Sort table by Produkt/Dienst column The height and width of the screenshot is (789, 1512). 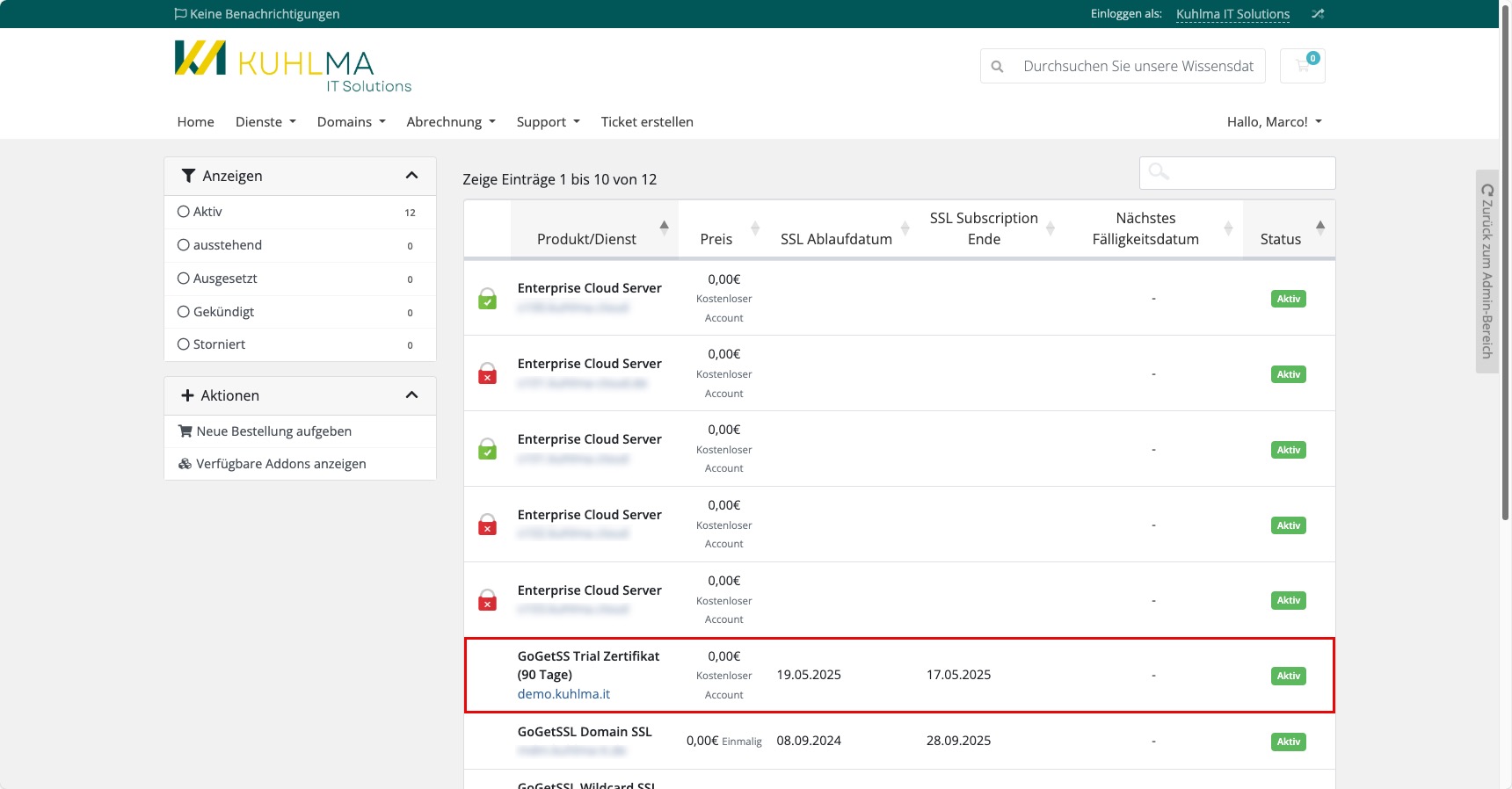[x=594, y=229]
